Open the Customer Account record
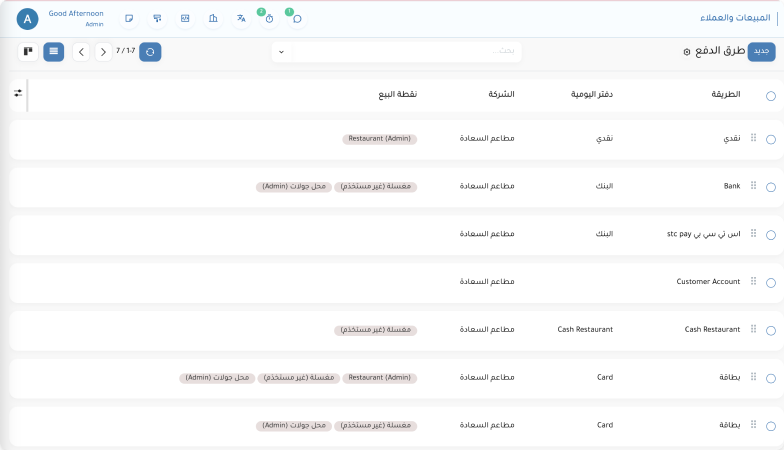Image resolution: width=784 pixels, height=450 pixels. pos(708,282)
